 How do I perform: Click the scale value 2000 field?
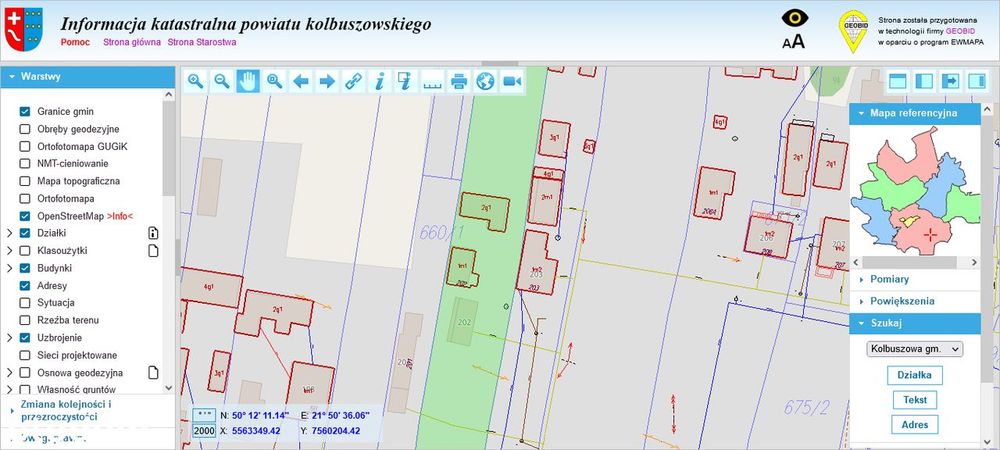204,431
